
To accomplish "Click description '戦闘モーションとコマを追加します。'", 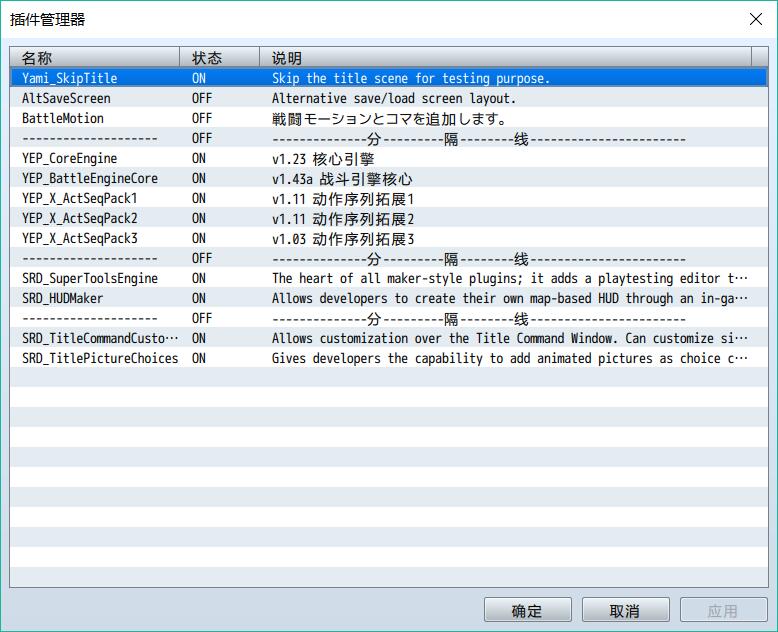I will [x=389, y=119].
